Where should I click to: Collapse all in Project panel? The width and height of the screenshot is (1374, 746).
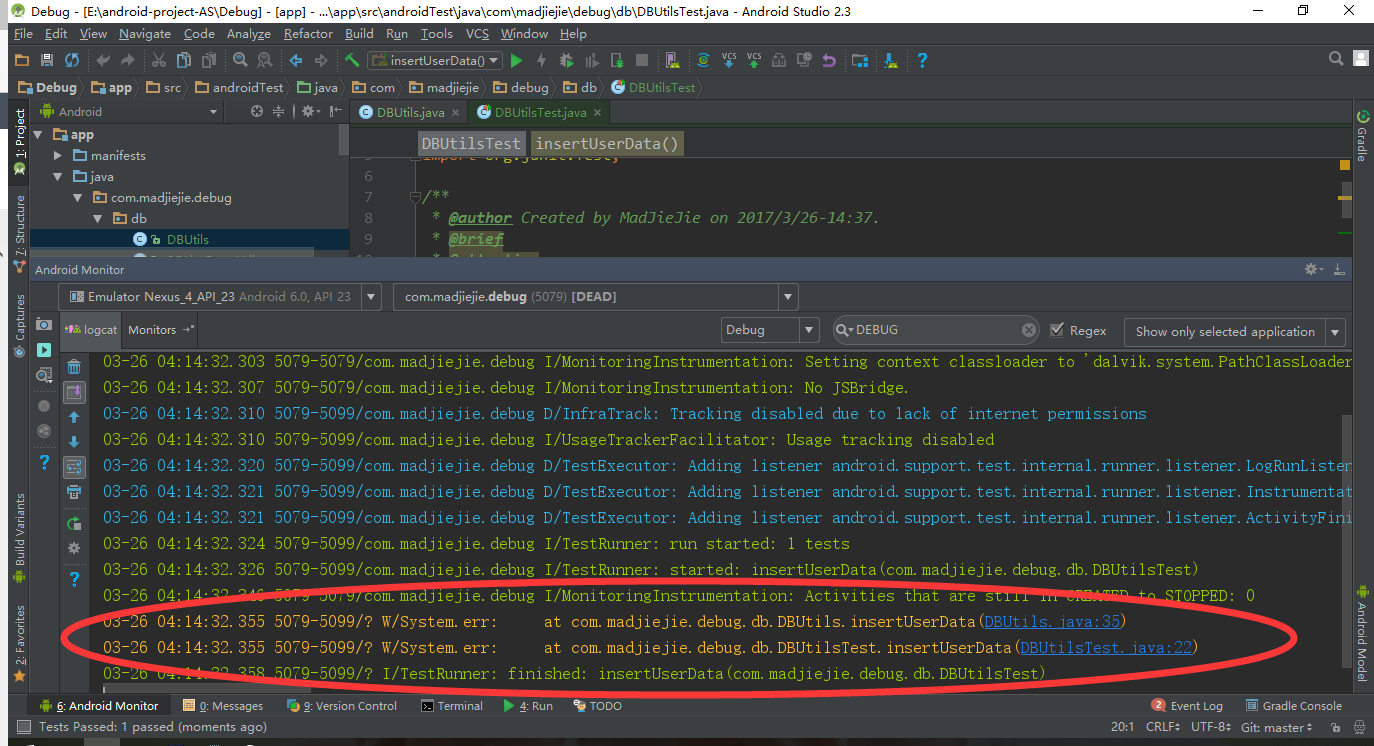click(279, 112)
